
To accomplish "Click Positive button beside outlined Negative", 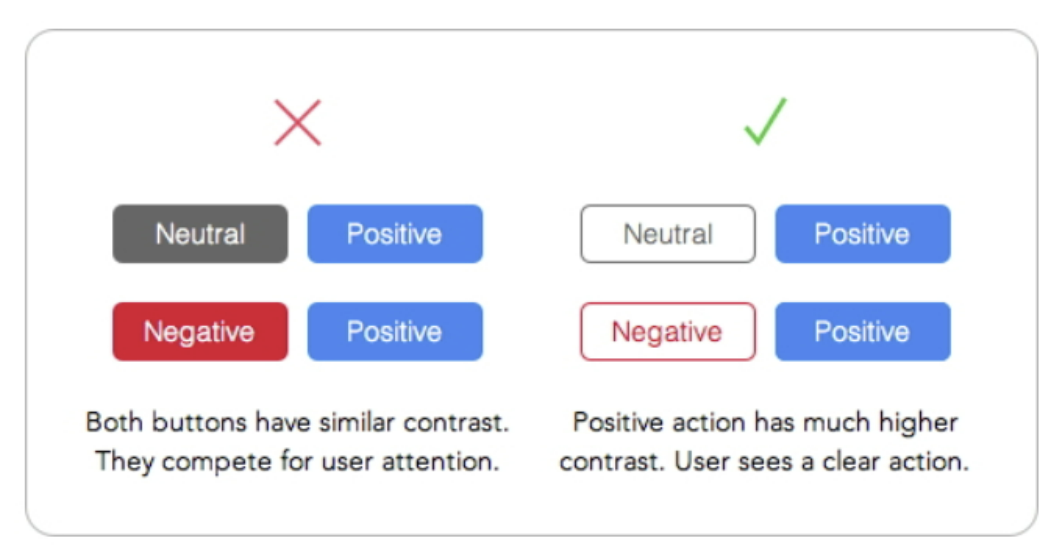I will 862,332.
